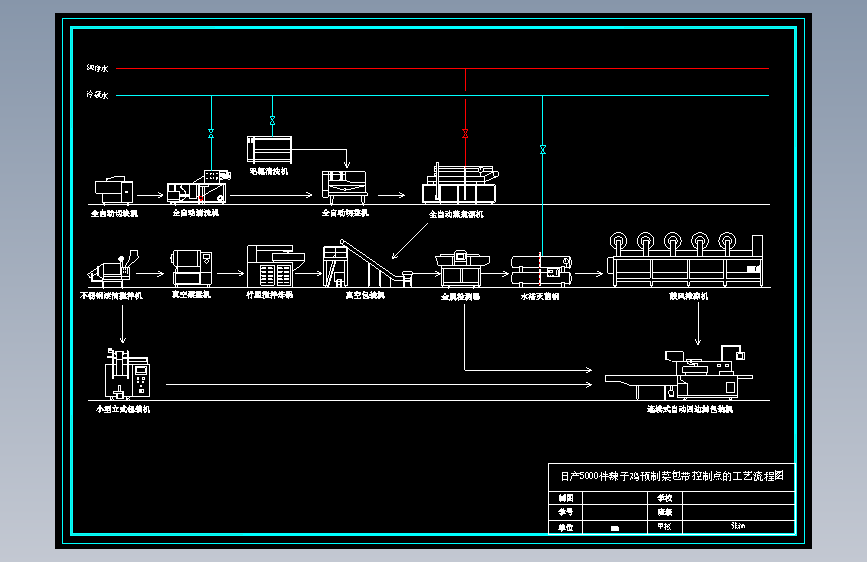Click the 真空包装机 label
The width and height of the screenshot is (867, 562).
point(365,295)
